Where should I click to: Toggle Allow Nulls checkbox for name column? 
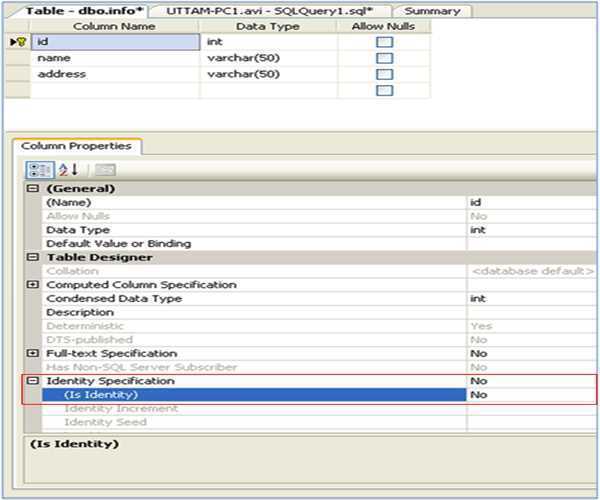click(384, 58)
